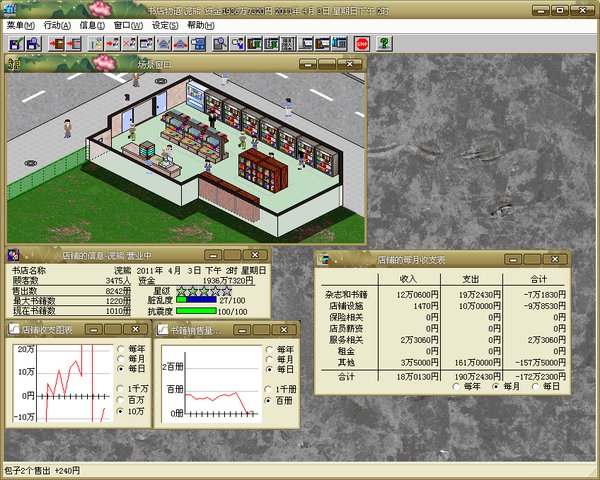Click the 服务相关 row label
600x480 pixels.
point(346,340)
